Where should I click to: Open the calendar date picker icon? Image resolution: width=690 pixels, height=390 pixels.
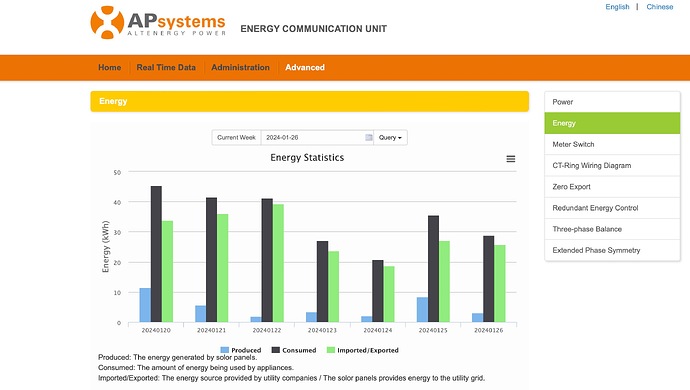point(369,138)
